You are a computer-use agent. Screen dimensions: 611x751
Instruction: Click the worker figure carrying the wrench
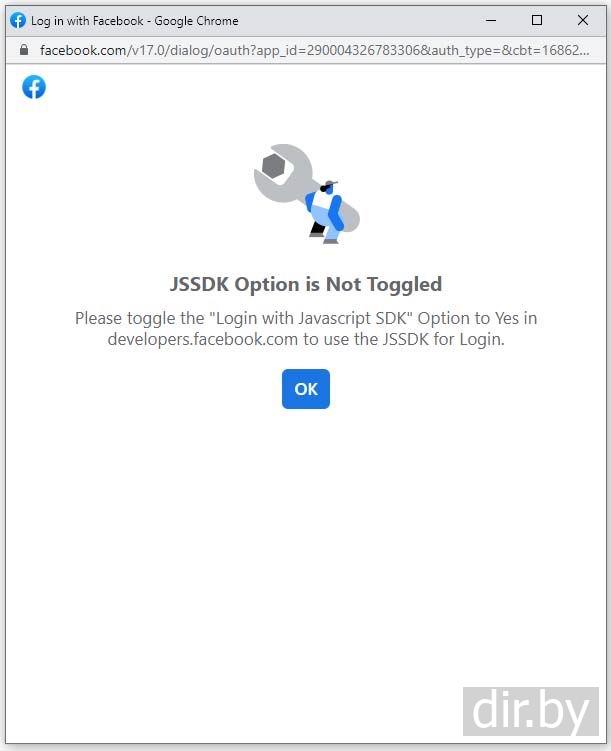(326, 213)
